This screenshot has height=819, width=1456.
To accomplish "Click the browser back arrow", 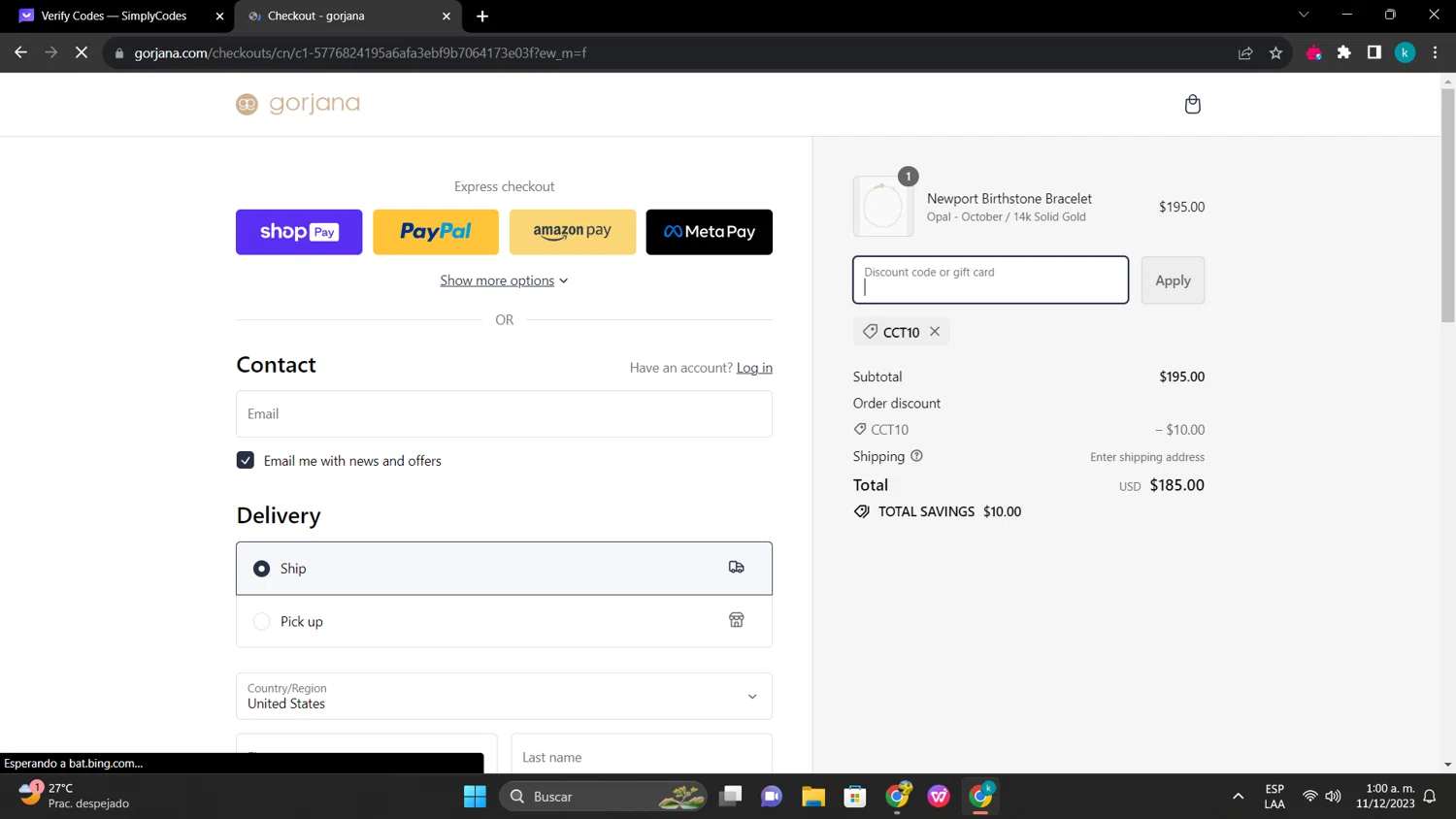I will point(20,52).
